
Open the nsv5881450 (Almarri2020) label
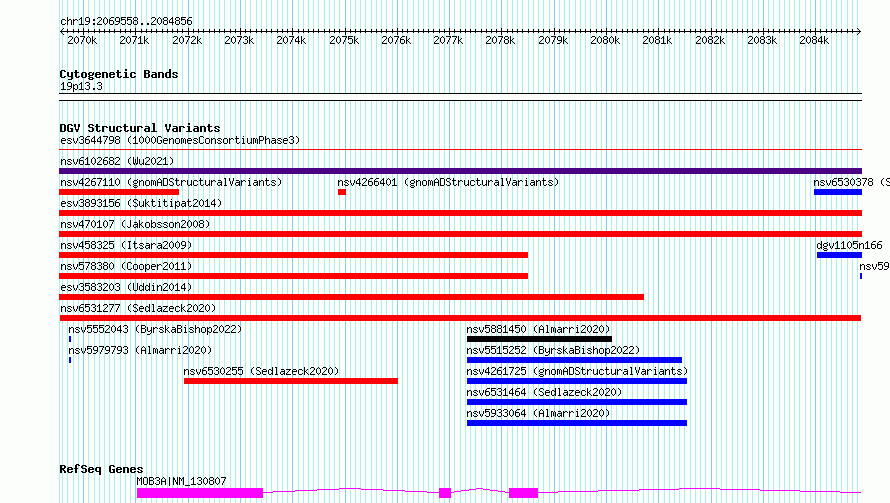(x=538, y=329)
